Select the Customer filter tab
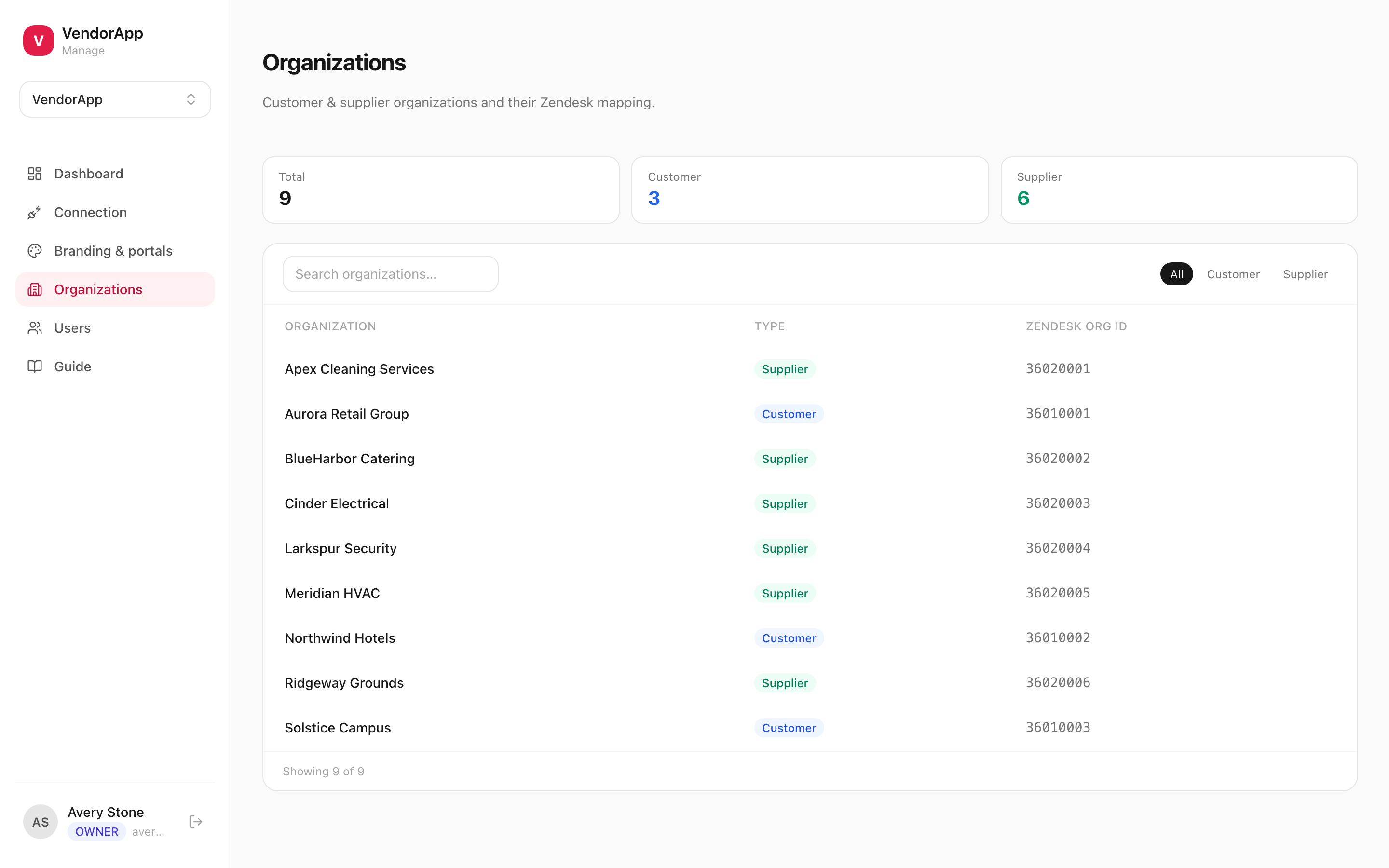 coord(1233,274)
